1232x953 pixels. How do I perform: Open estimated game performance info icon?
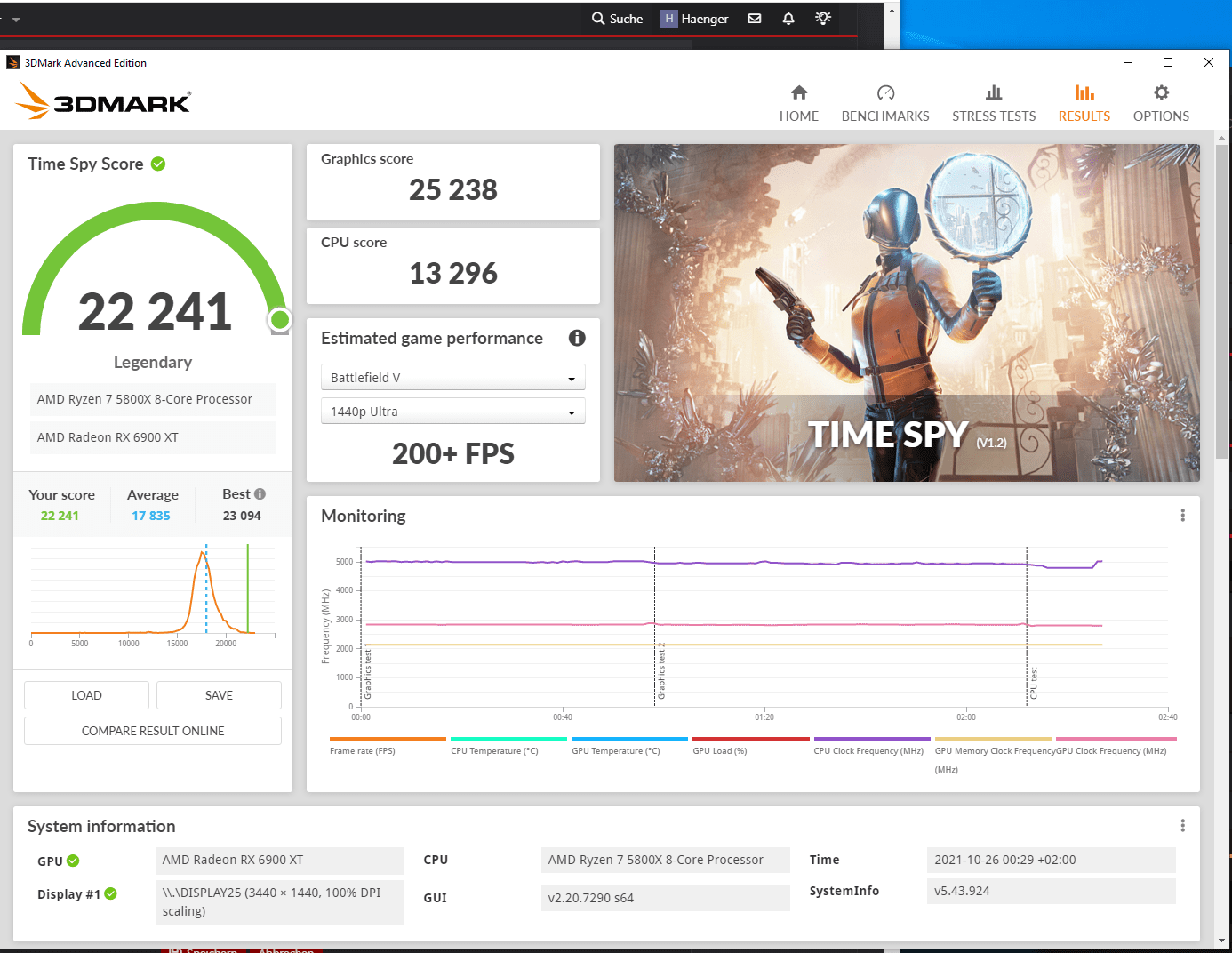(x=577, y=338)
